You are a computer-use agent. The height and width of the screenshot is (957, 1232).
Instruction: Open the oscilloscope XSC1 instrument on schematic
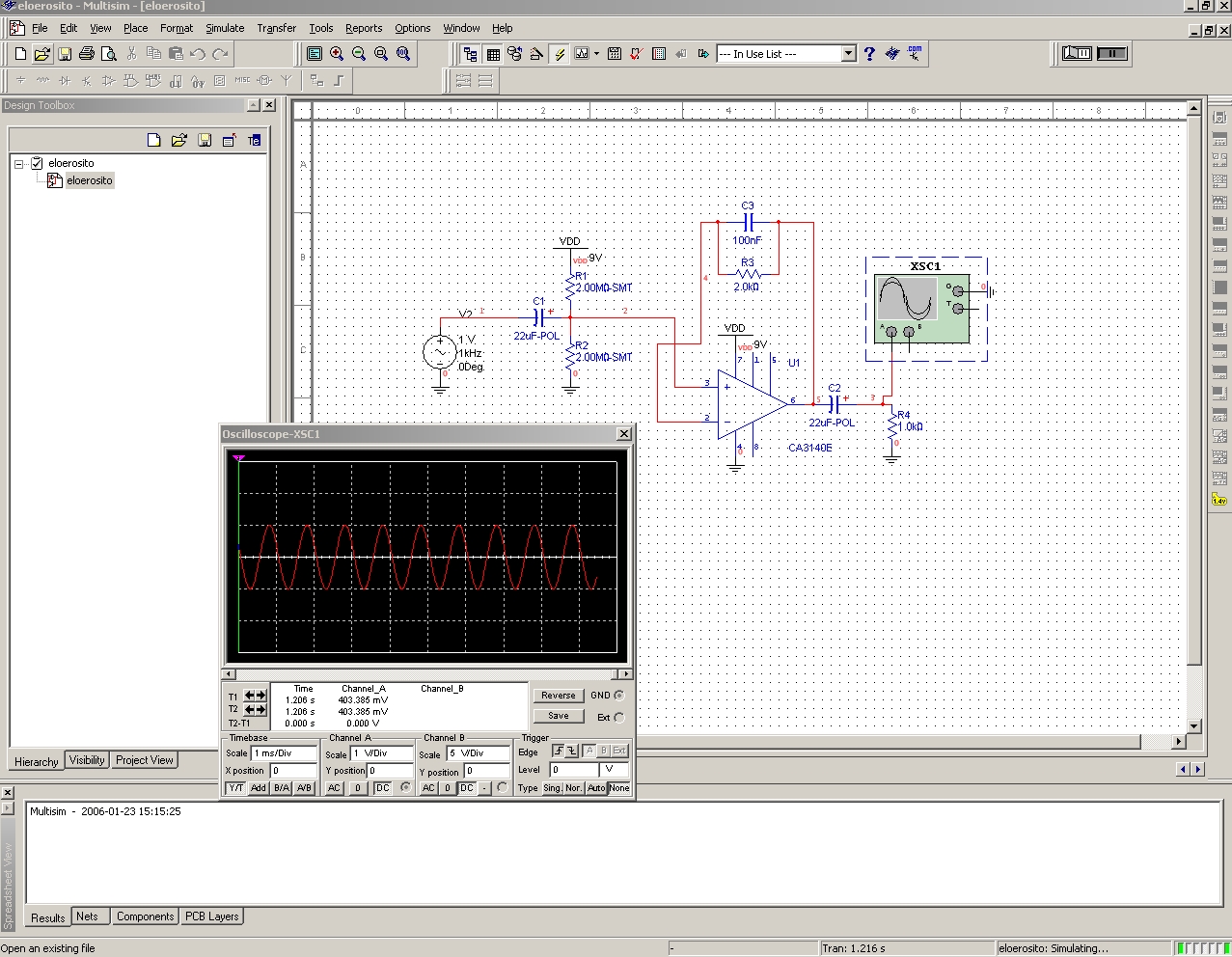[921, 309]
